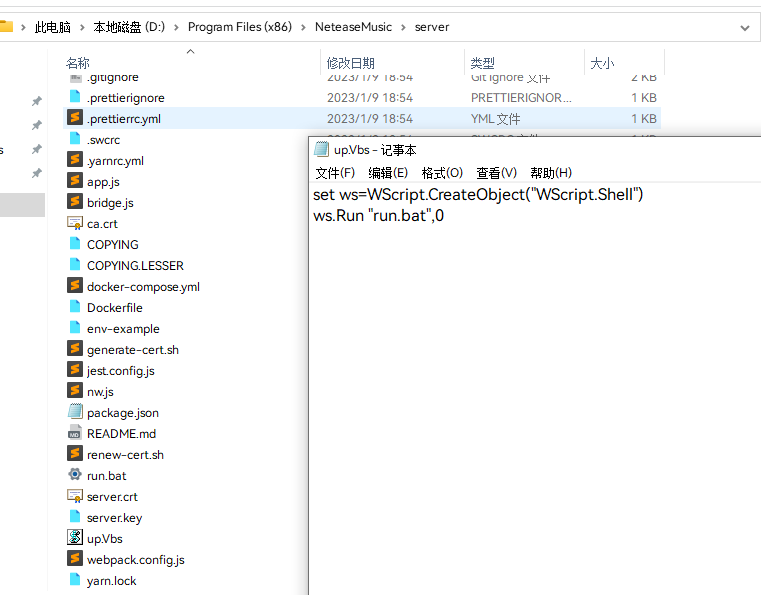Click the run.bat gear file icon

(x=75, y=475)
